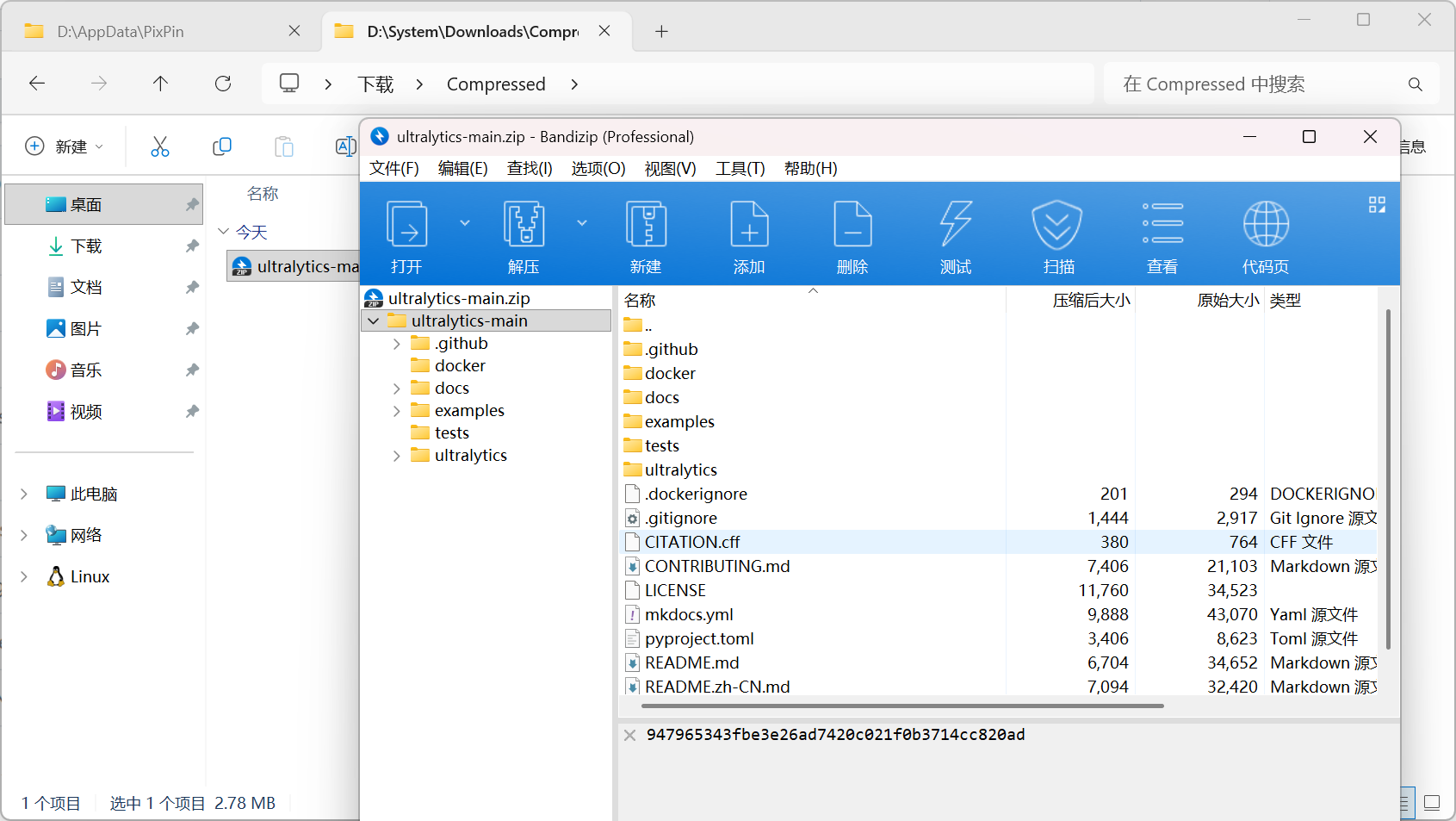Open the Options (选项) menu
The height and width of the screenshot is (821, 1456).
[598, 168]
